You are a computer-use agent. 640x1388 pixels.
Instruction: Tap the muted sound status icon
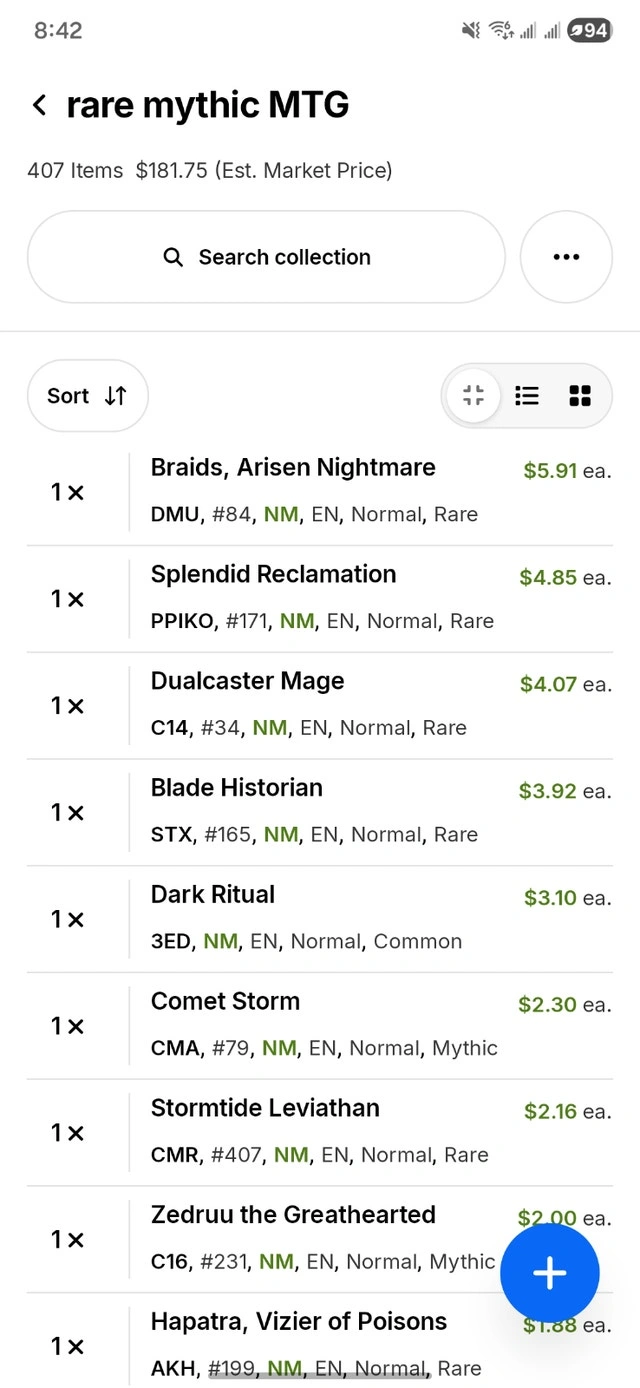click(471, 31)
